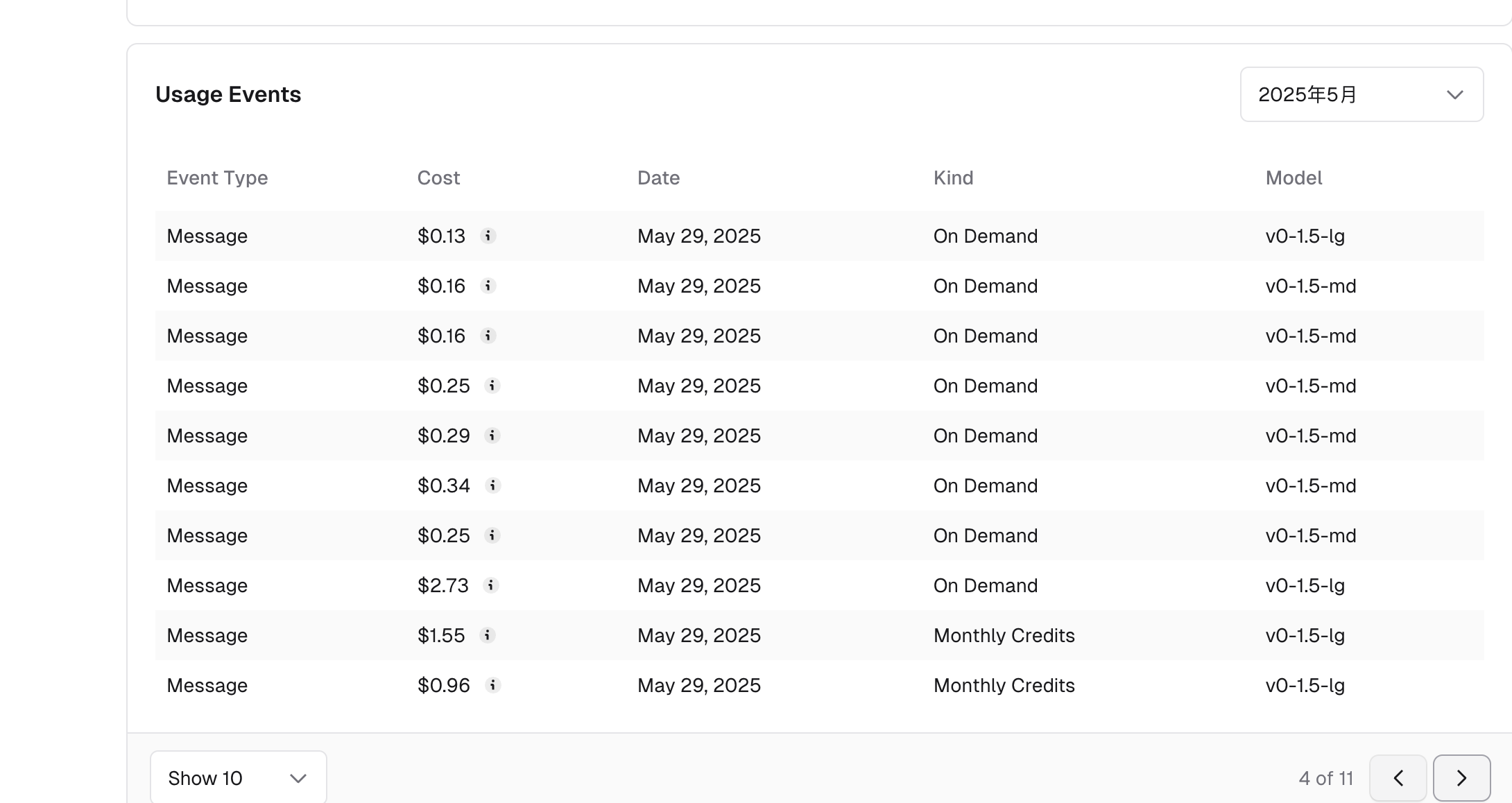Screen dimensions: 1512x803
Task: Click v0-1.5-lg in the $0.13 row
Action: point(1305,236)
